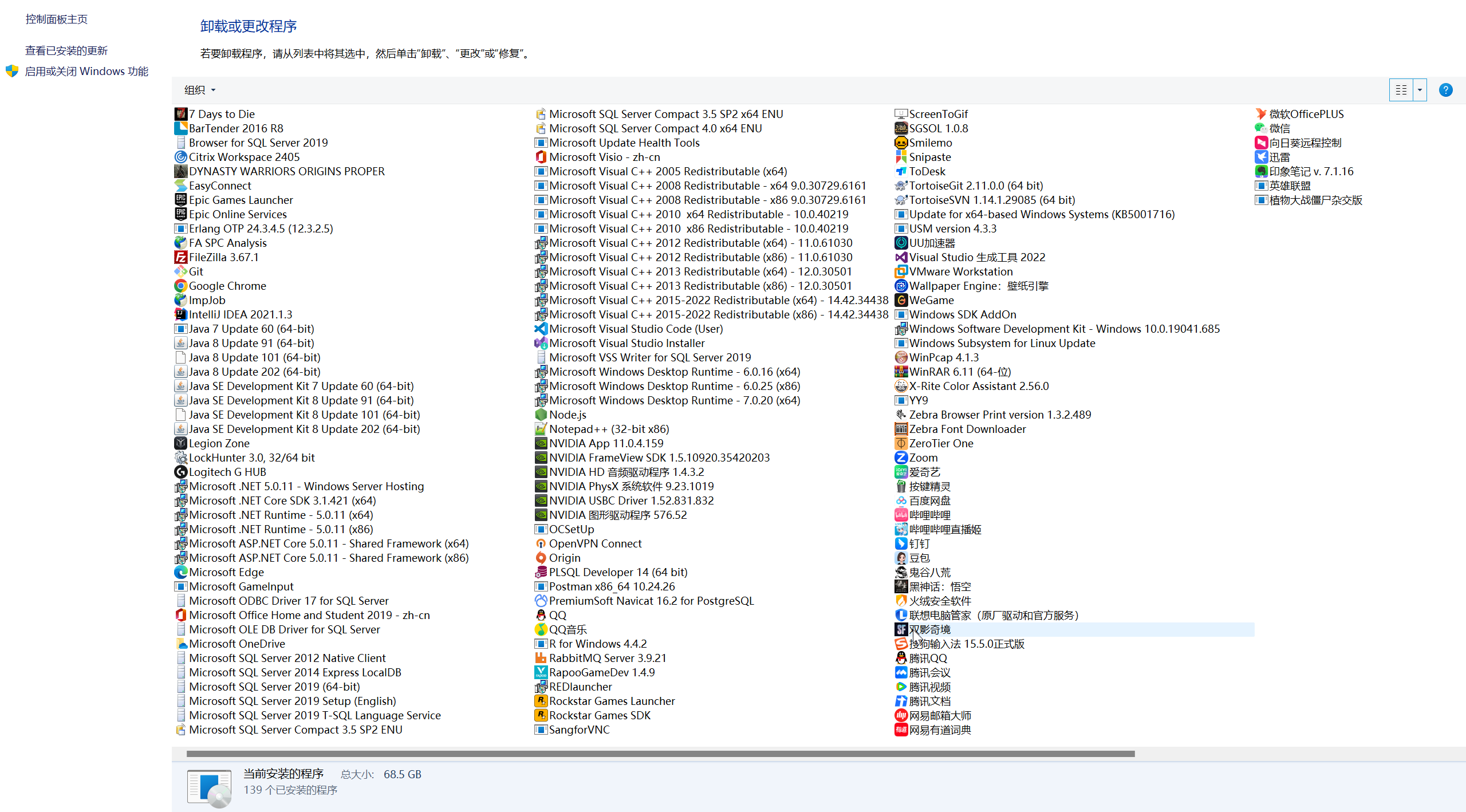Click the Node.js icon
This screenshot has height=812, width=1466.
(541, 415)
